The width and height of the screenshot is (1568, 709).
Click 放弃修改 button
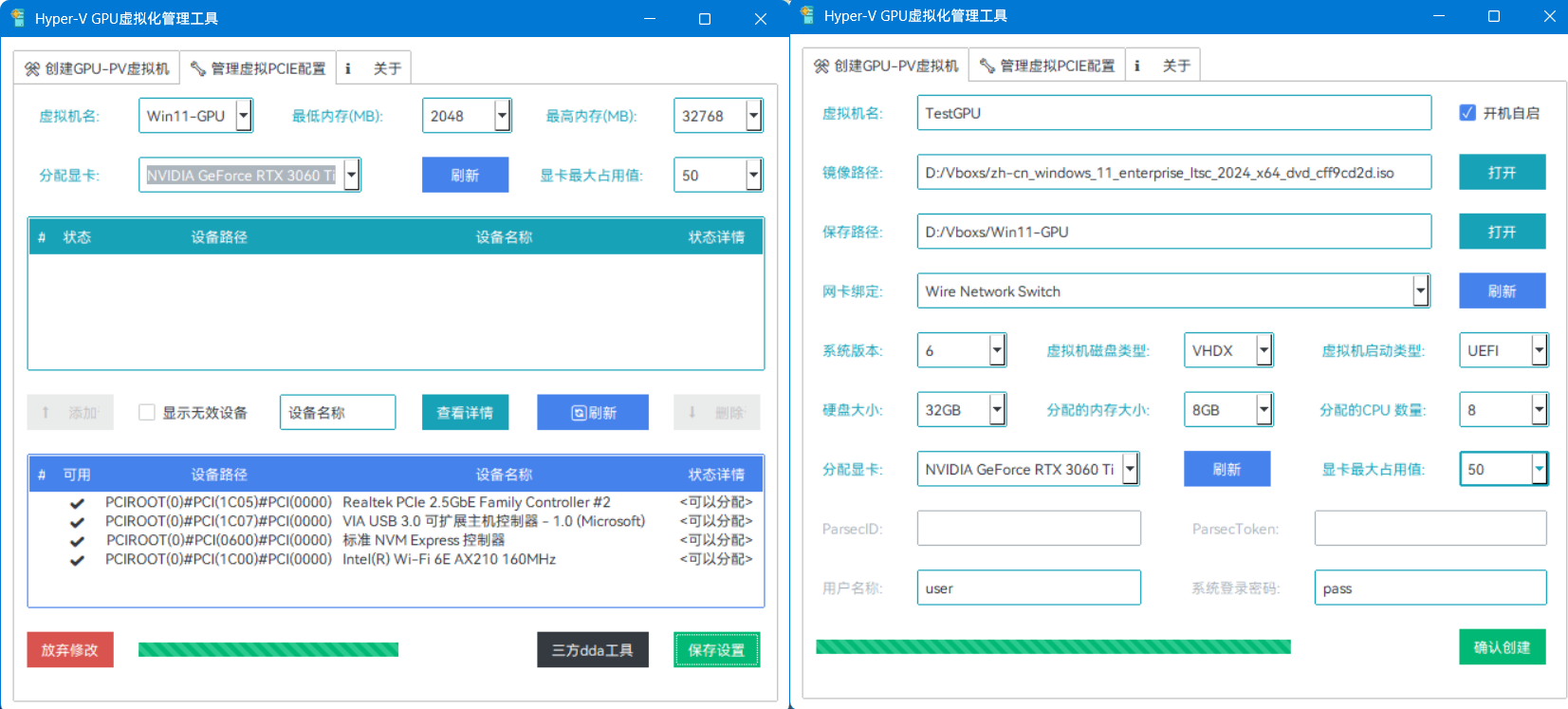coord(70,650)
